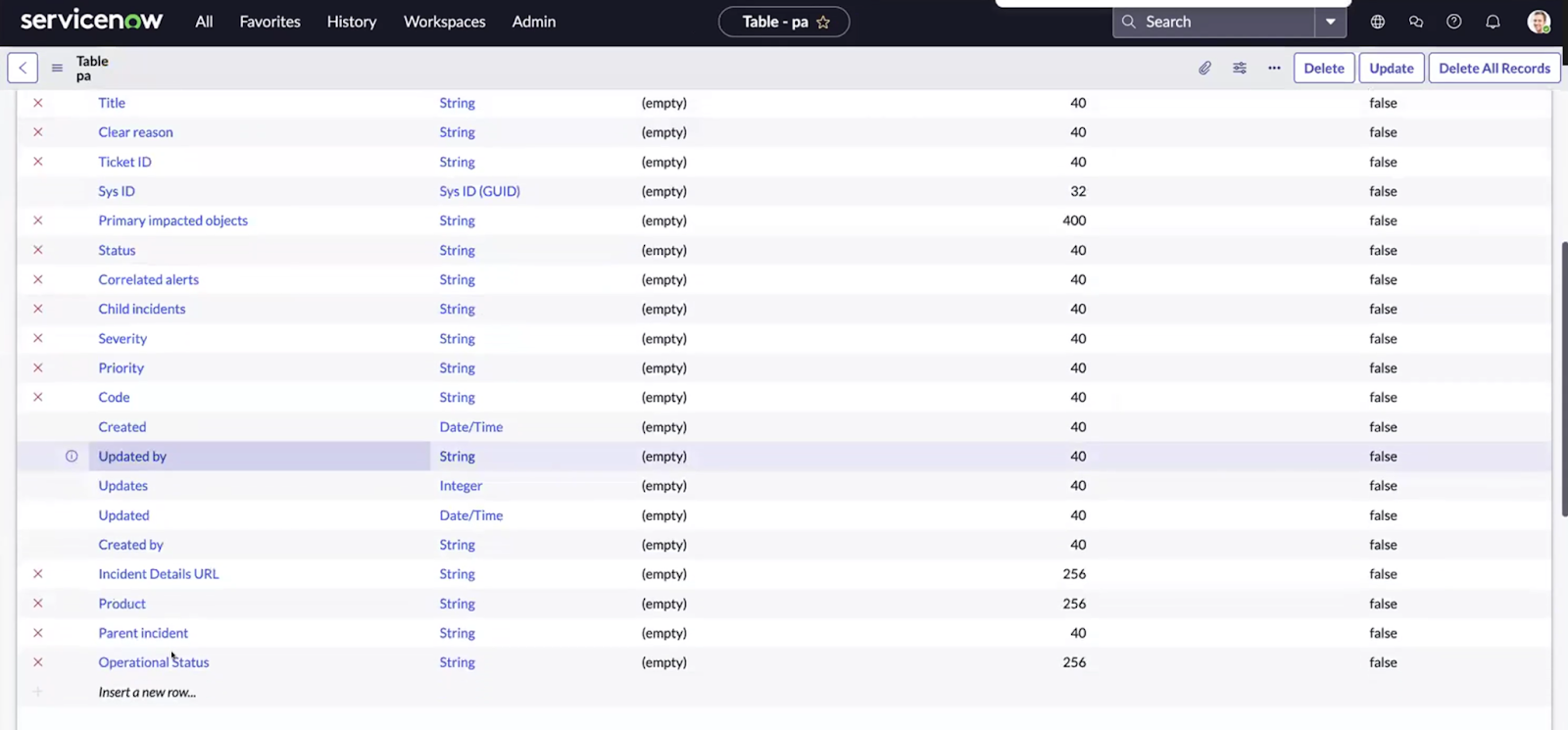Viewport: 1568px width, 730px height.
Task: Open the Operational Status column link
Action: click(x=154, y=662)
